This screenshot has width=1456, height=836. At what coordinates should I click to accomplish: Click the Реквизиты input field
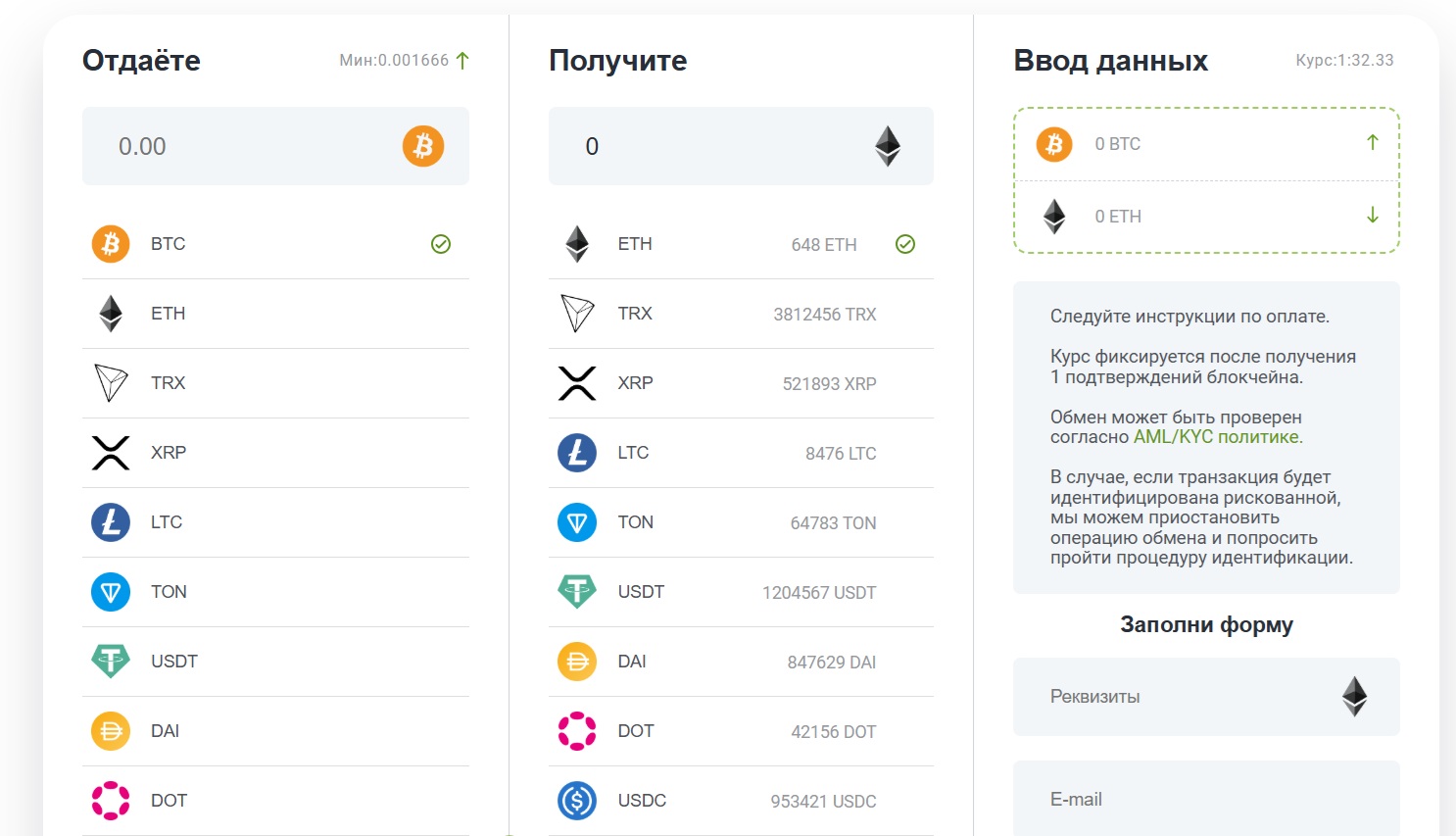point(1206,697)
